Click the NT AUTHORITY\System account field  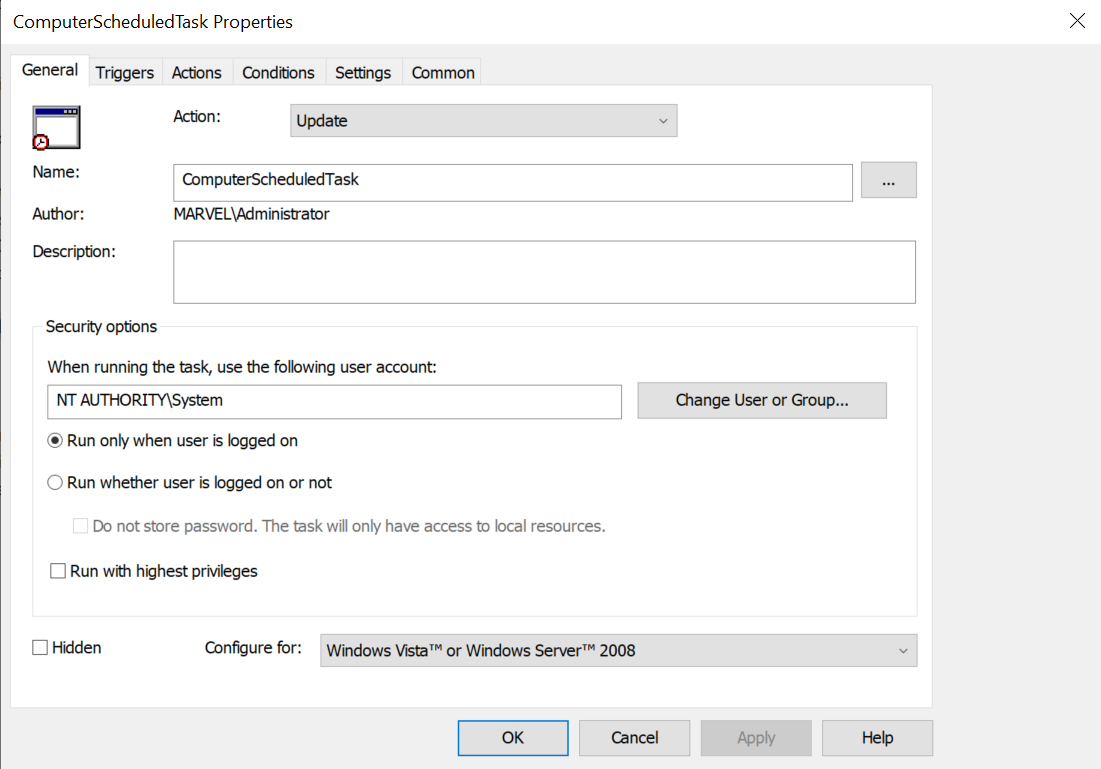click(334, 400)
